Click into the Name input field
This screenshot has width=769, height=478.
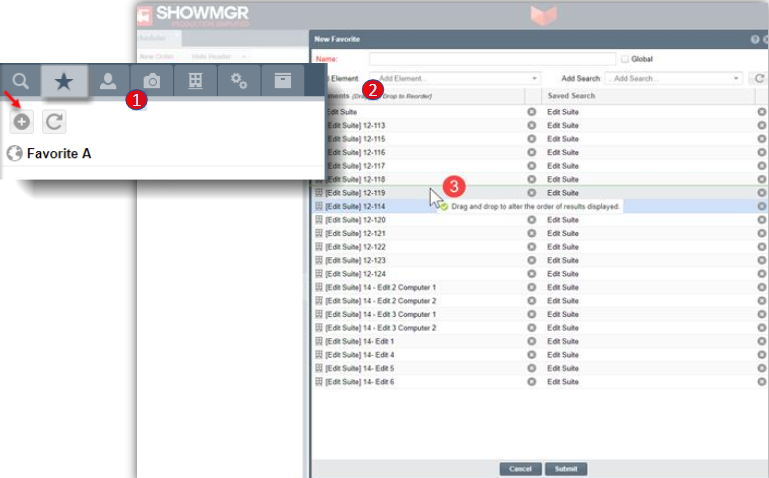[492, 59]
